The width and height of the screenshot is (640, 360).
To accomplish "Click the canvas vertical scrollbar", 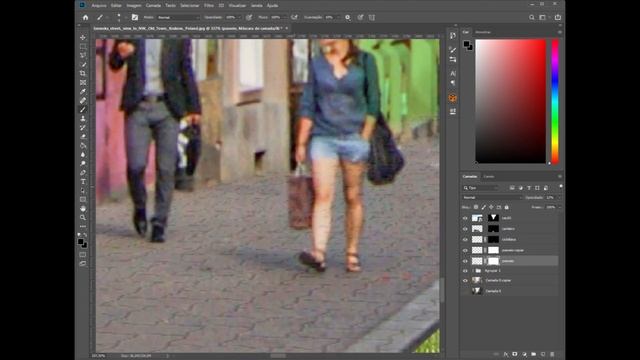I will [442, 290].
